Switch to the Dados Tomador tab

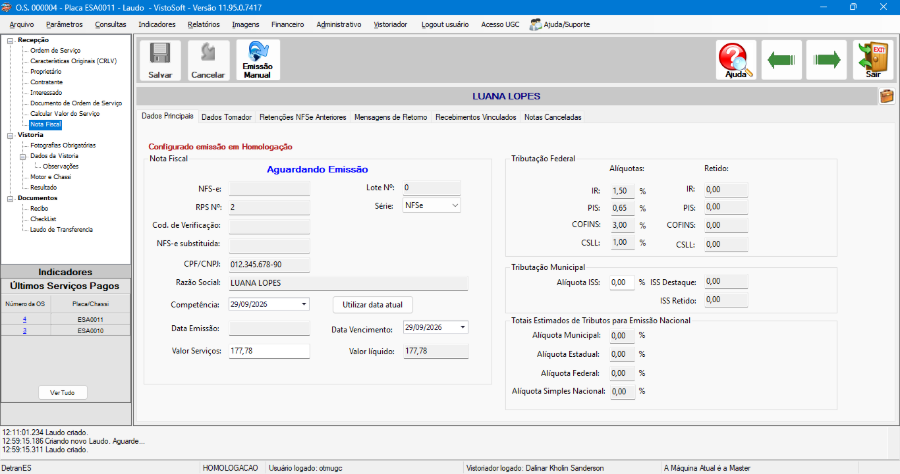[x=227, y=117]
